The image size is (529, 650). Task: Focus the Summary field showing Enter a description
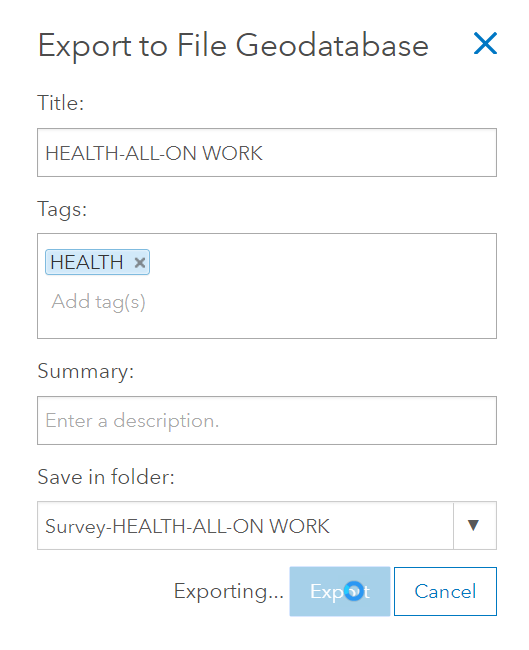pos(267,421)
